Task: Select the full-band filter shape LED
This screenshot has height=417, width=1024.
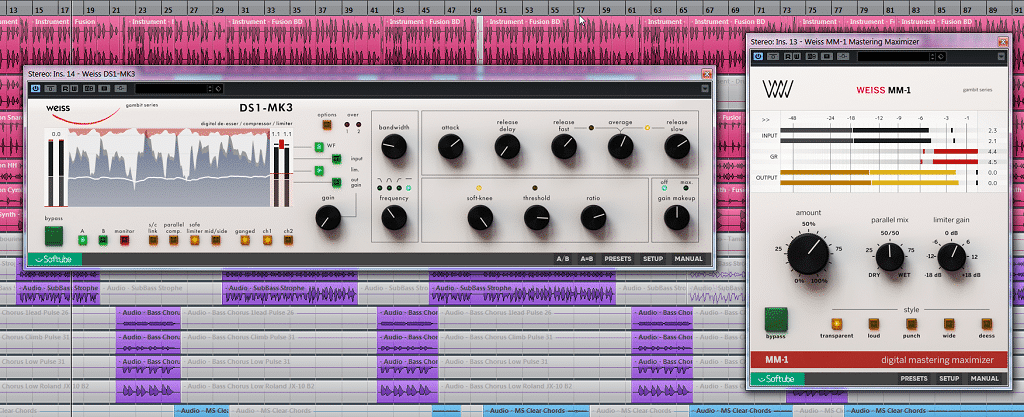Action: 408,188
